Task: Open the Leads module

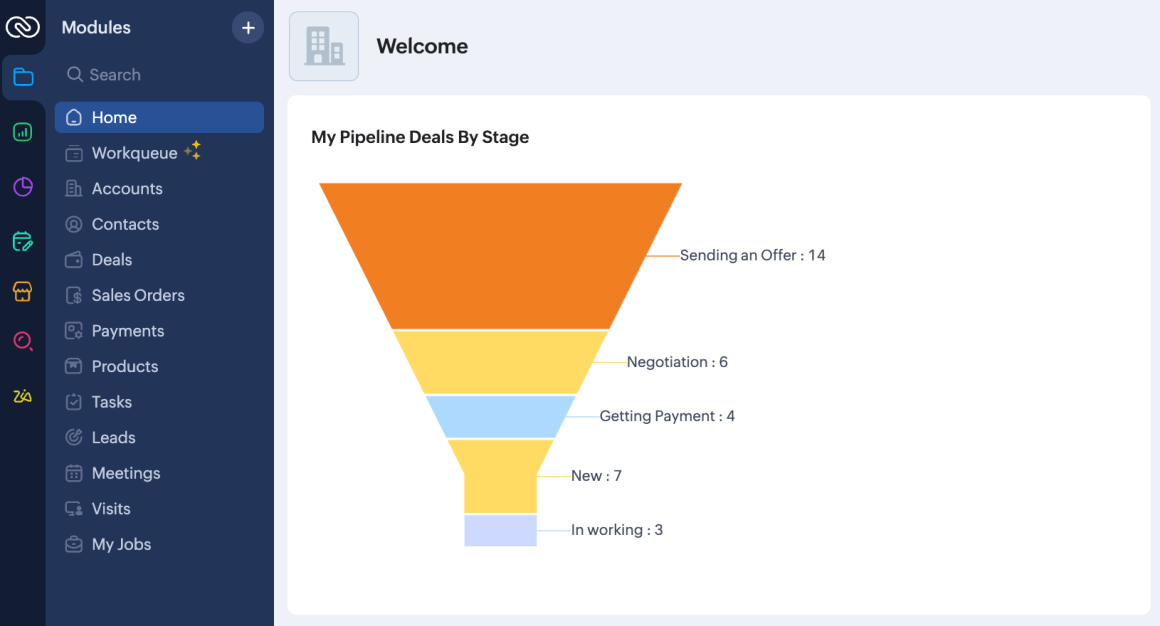Action: coord(112,437)
